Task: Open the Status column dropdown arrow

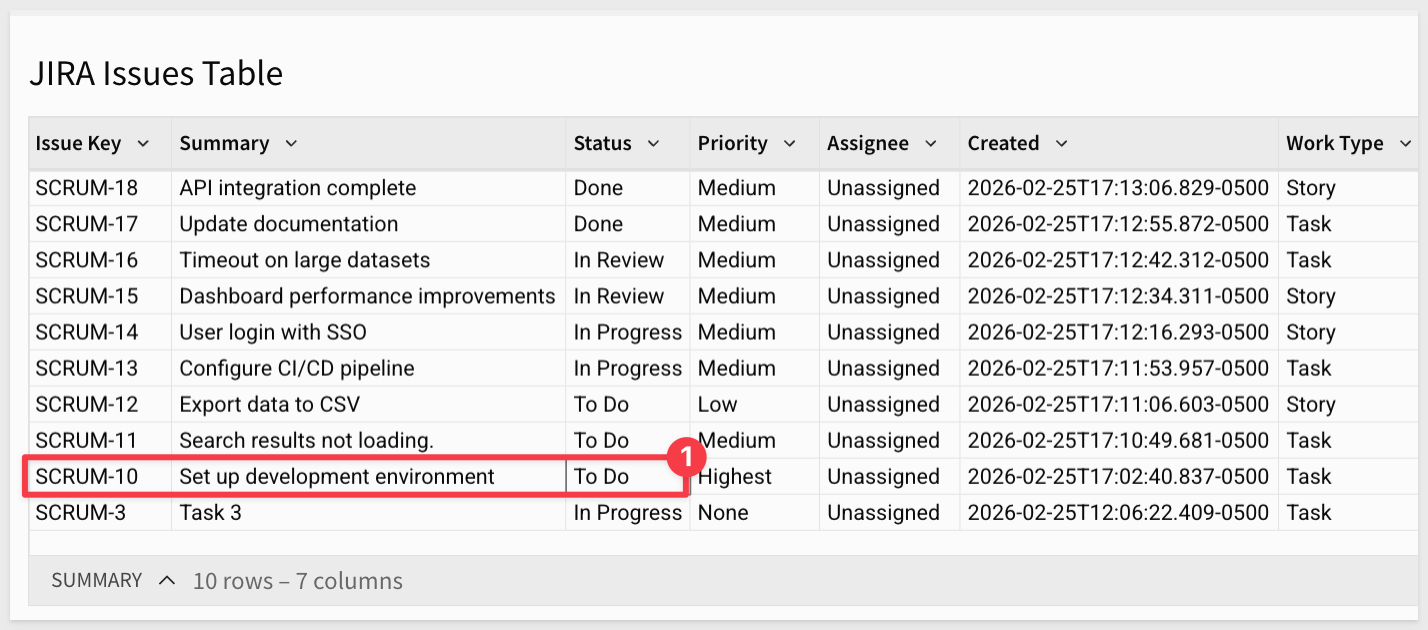Action: pos(654,144)
